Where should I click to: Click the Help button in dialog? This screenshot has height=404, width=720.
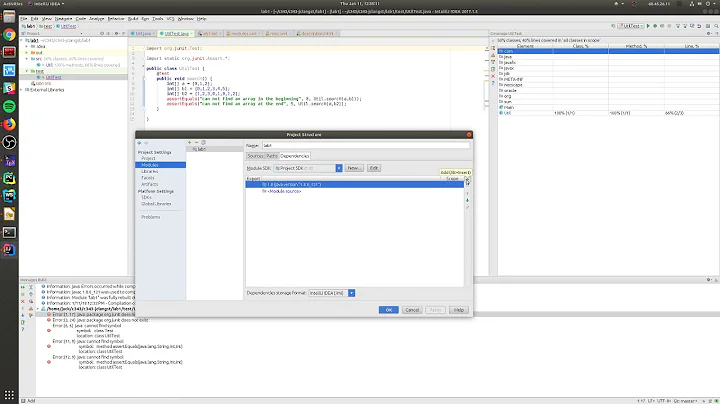tap(458, 310)
